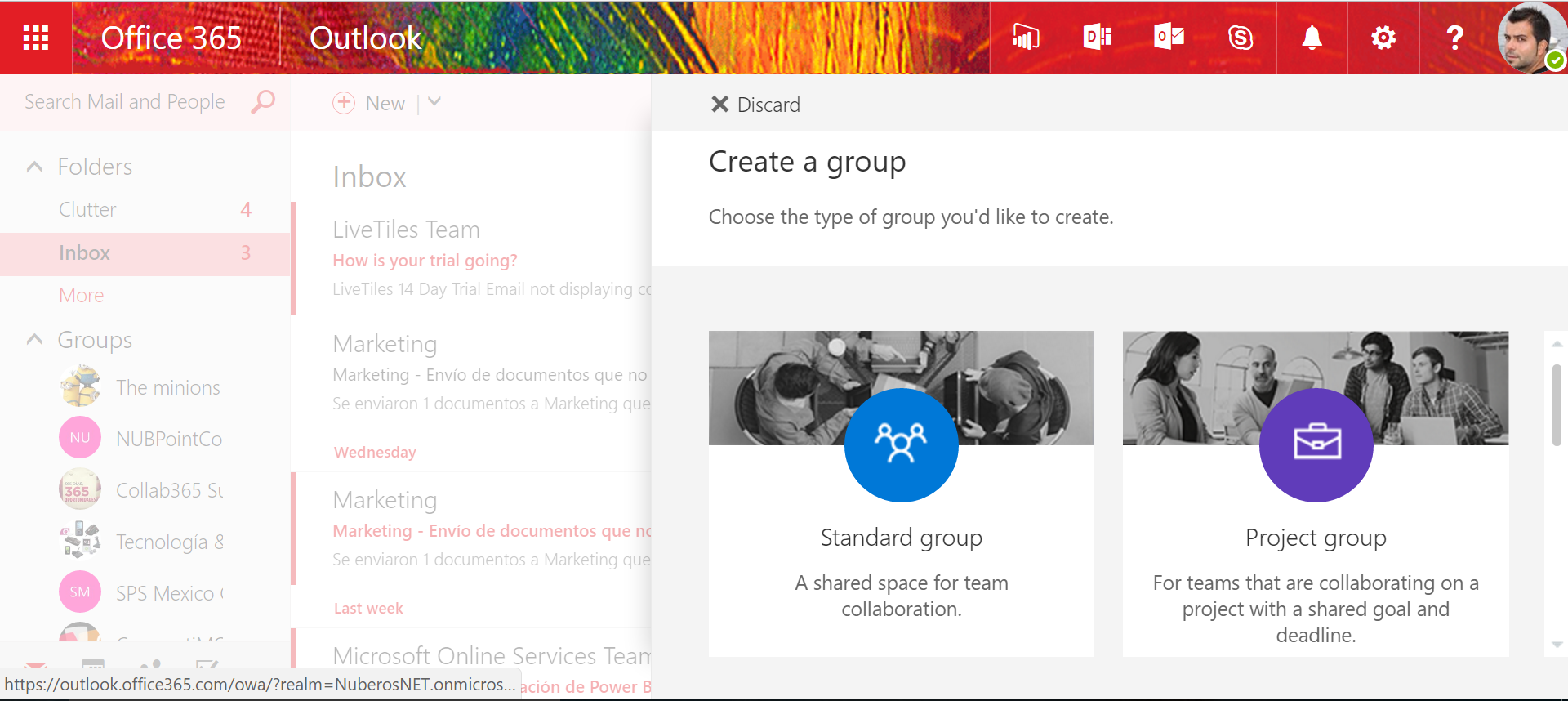Viewport: 1568px width, 701px height.
Task: Open the New dropdown arrow
Action: [434, 102]
